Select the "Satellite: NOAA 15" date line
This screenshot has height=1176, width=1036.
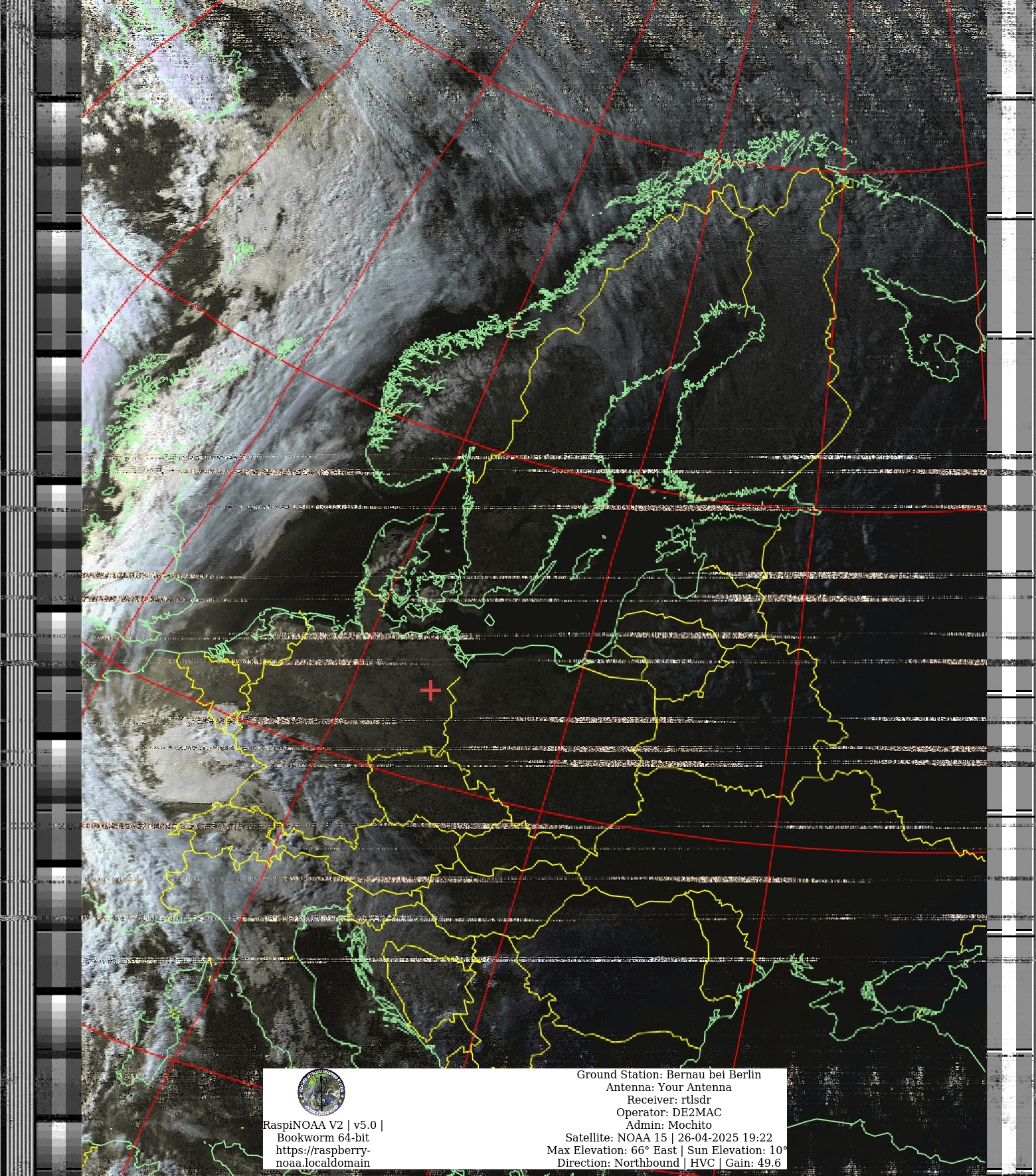[x=669, y=1137]
